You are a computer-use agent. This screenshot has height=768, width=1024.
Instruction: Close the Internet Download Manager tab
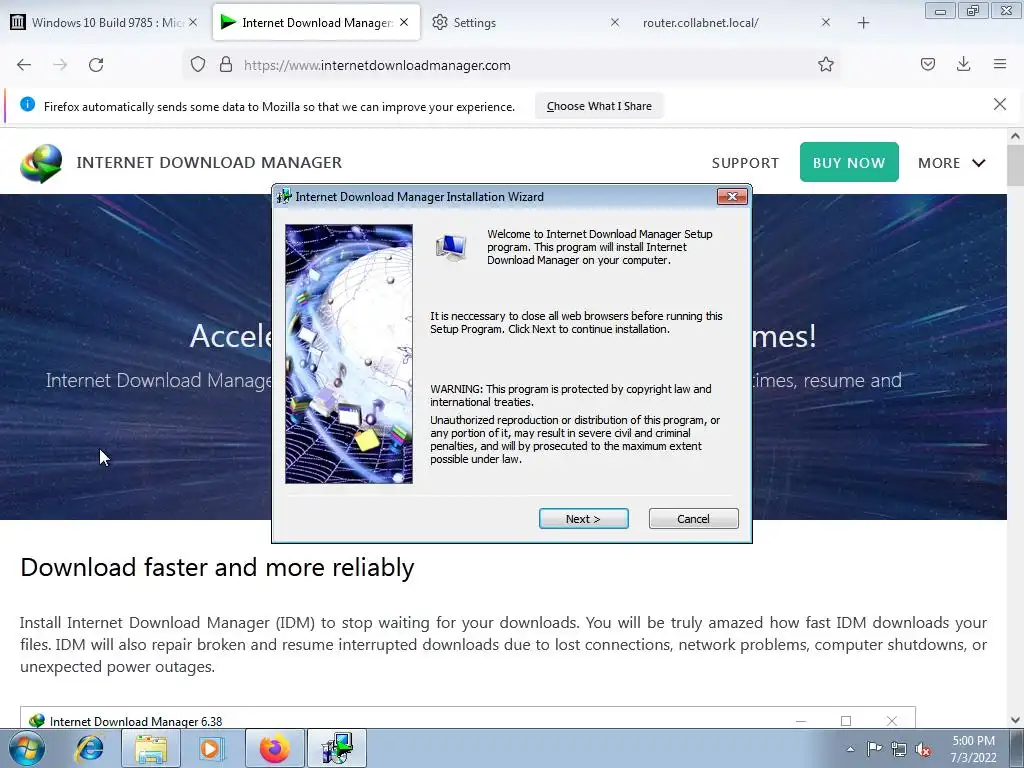(x=404, y=22)
